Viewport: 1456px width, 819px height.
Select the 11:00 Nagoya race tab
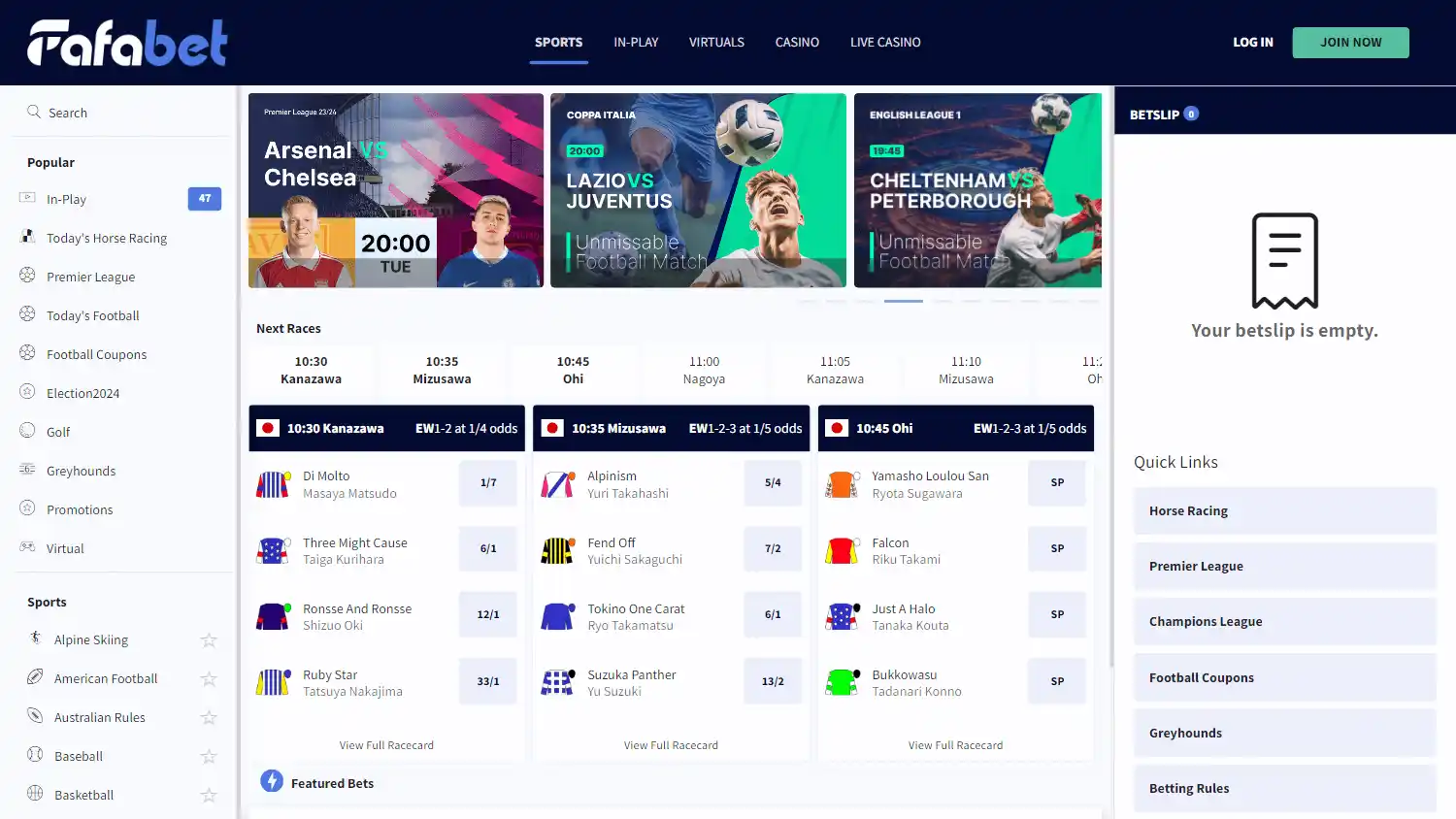[704, 370]
